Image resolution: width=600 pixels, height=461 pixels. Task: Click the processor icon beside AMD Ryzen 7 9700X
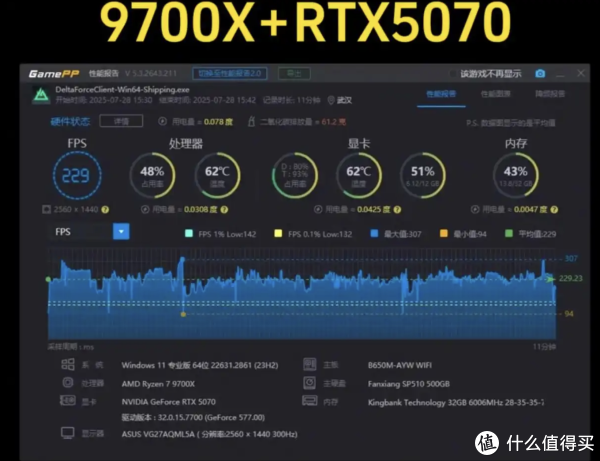point(68,382)
